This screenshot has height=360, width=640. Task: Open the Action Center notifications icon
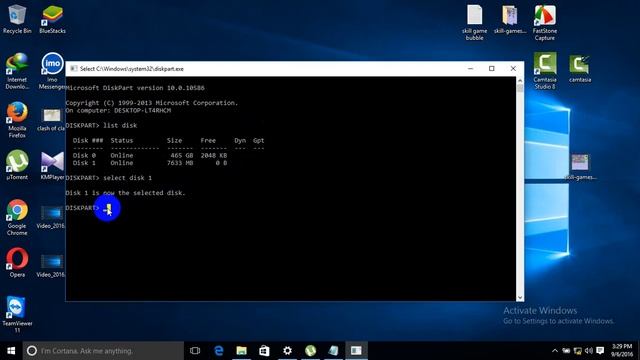point(600,351)
